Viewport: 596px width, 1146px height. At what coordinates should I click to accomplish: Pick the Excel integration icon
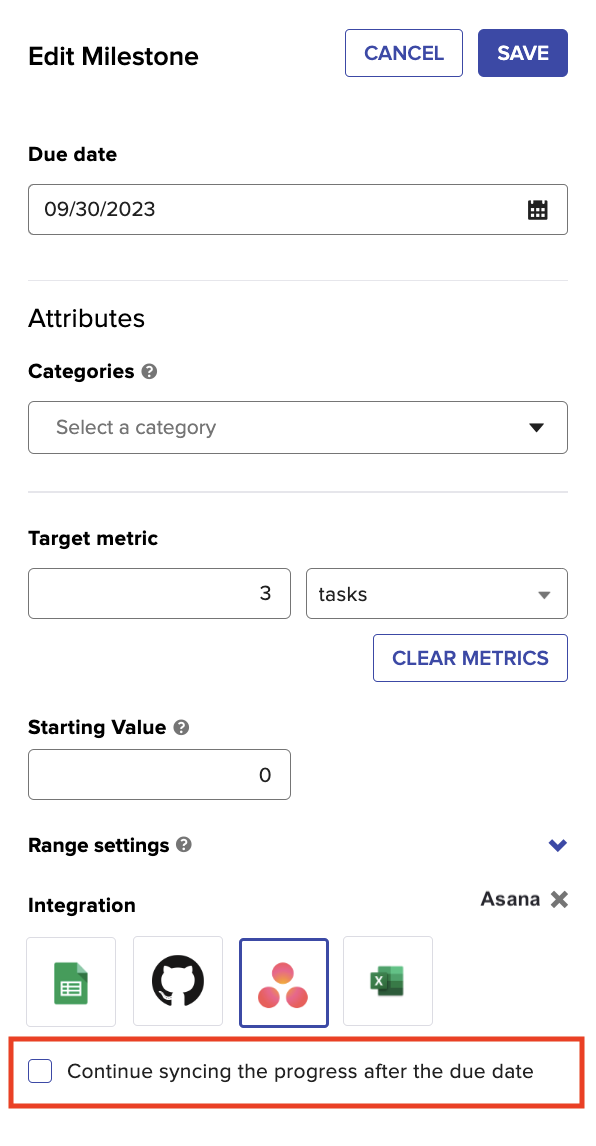click(388, 982)
